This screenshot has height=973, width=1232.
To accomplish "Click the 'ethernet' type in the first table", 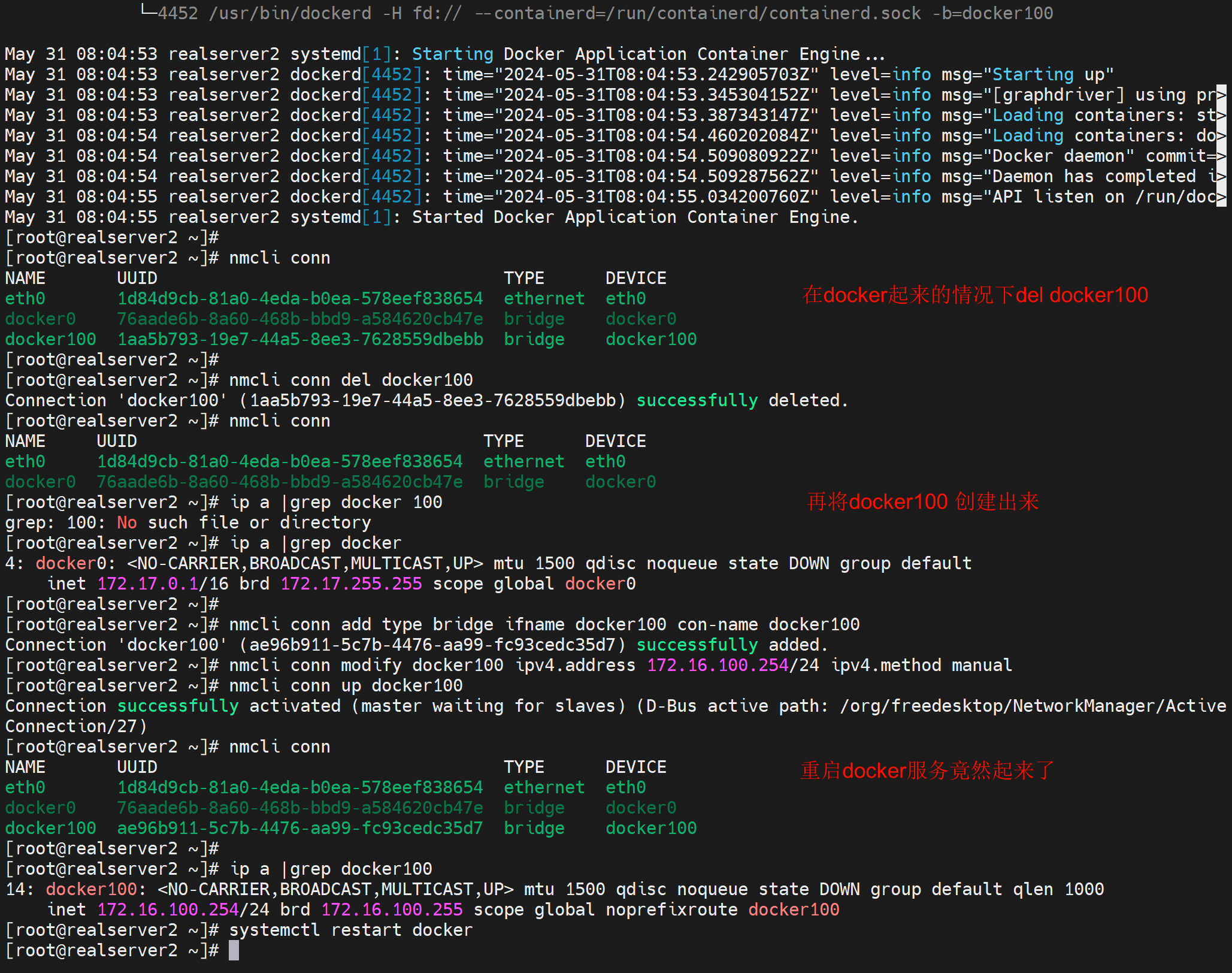I will click(544, 299).
